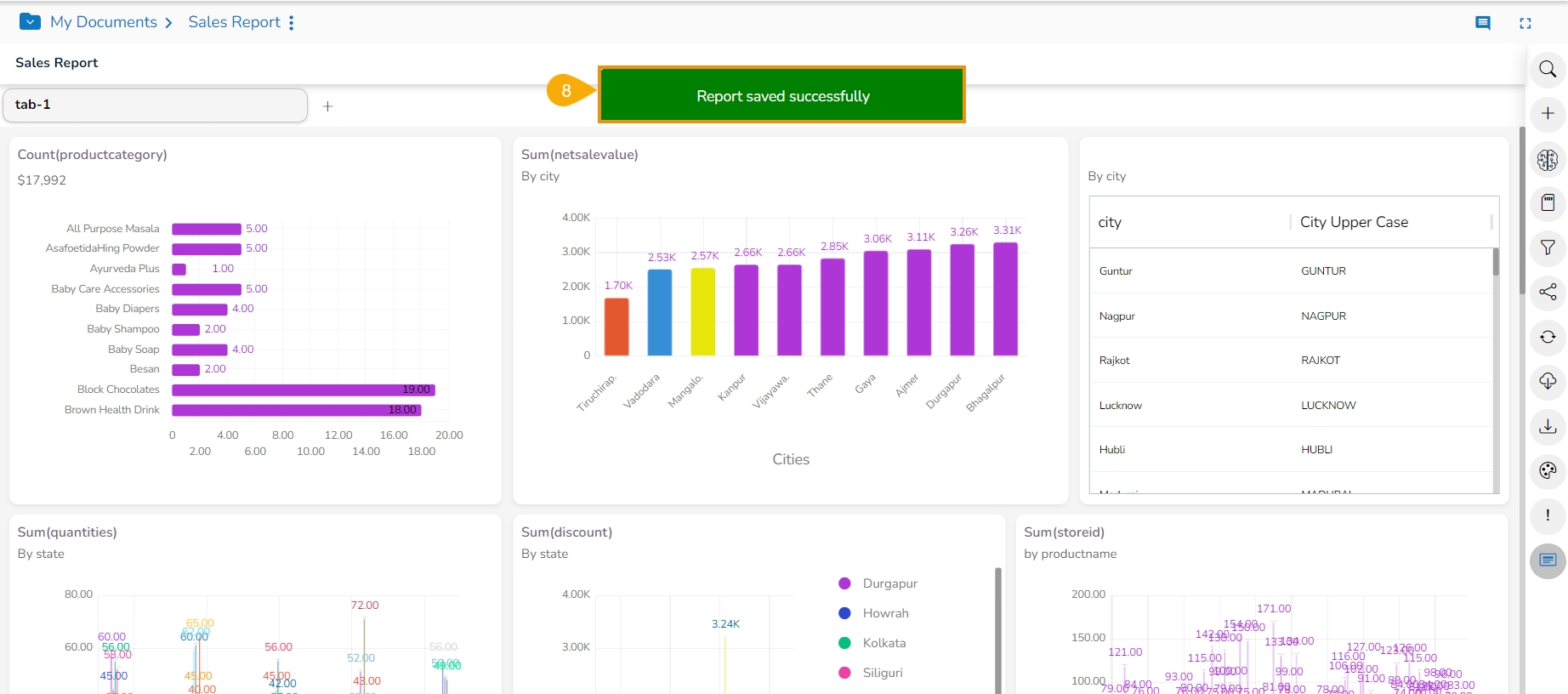
Task: Open the AI brain icon in sidebar
Action: (x=1548, y=158)
